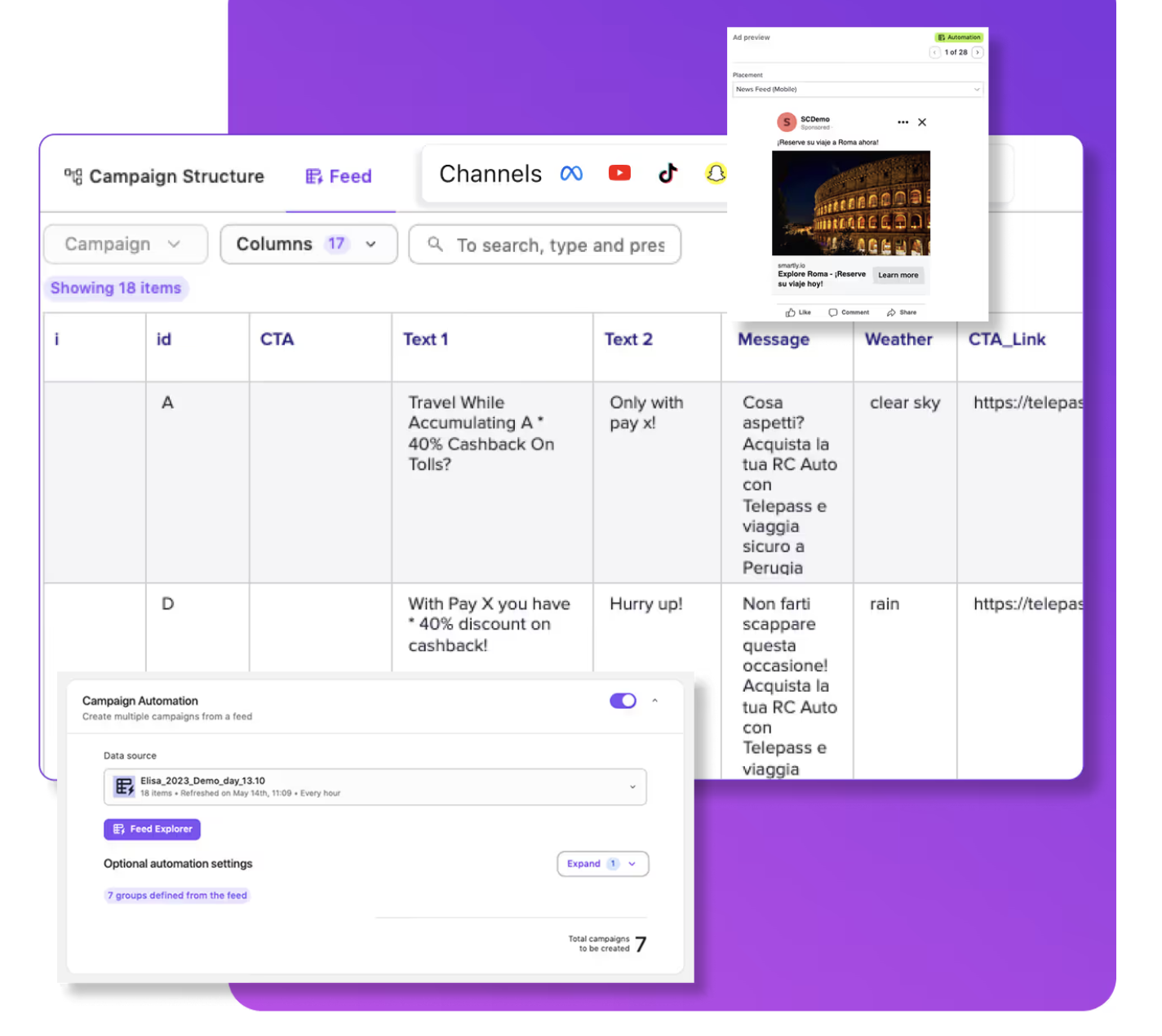The width and height of the screenshot is (1162, 1036).
Task: Choose the TikTok channel icon
Action: coord(667,173)
